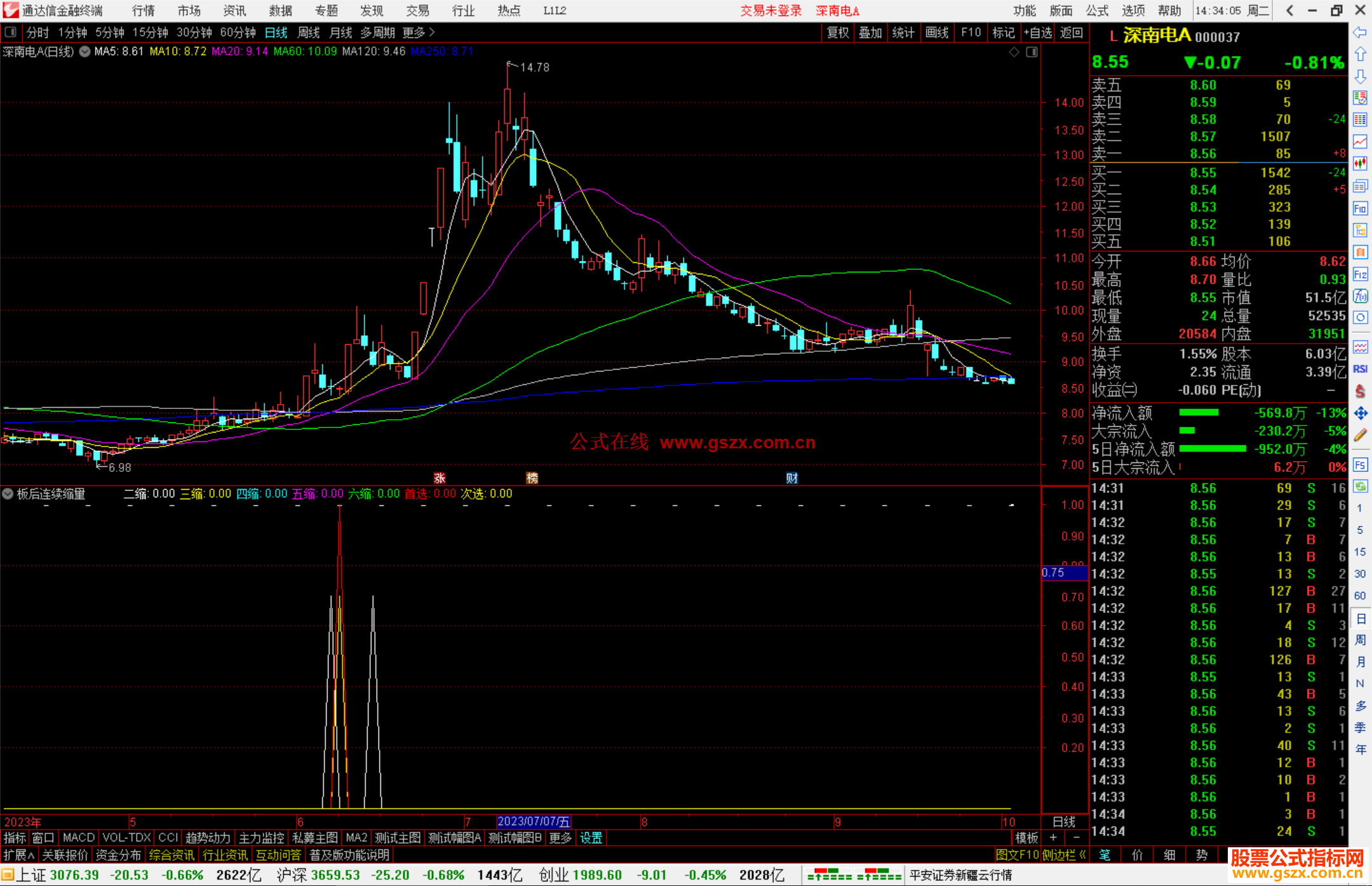Click the blue left arrow back icon
This screenshot has width=1372, height=886.
click(1360, 32)
